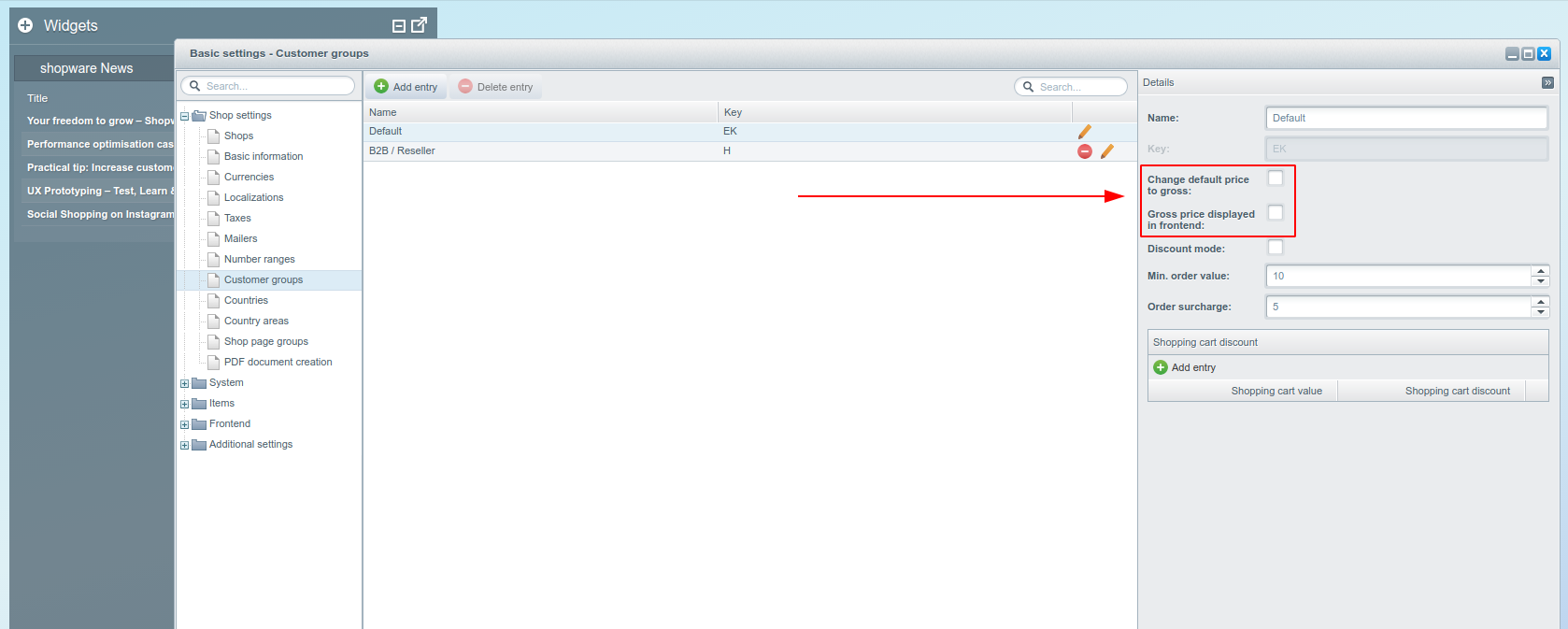Open Widgets in a new window icon
Screen dimensions: 1568x629
pyautogui.click(x=420, y=25)
